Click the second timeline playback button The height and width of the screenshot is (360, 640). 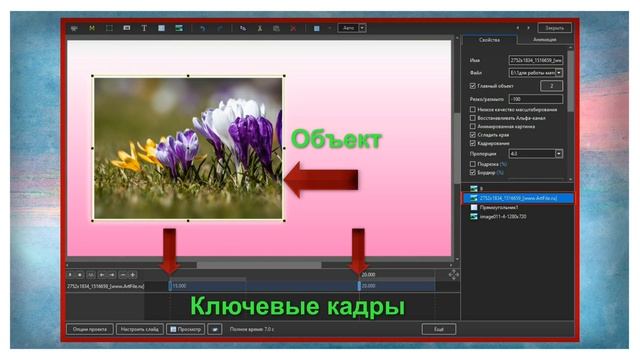click(80, 275)
